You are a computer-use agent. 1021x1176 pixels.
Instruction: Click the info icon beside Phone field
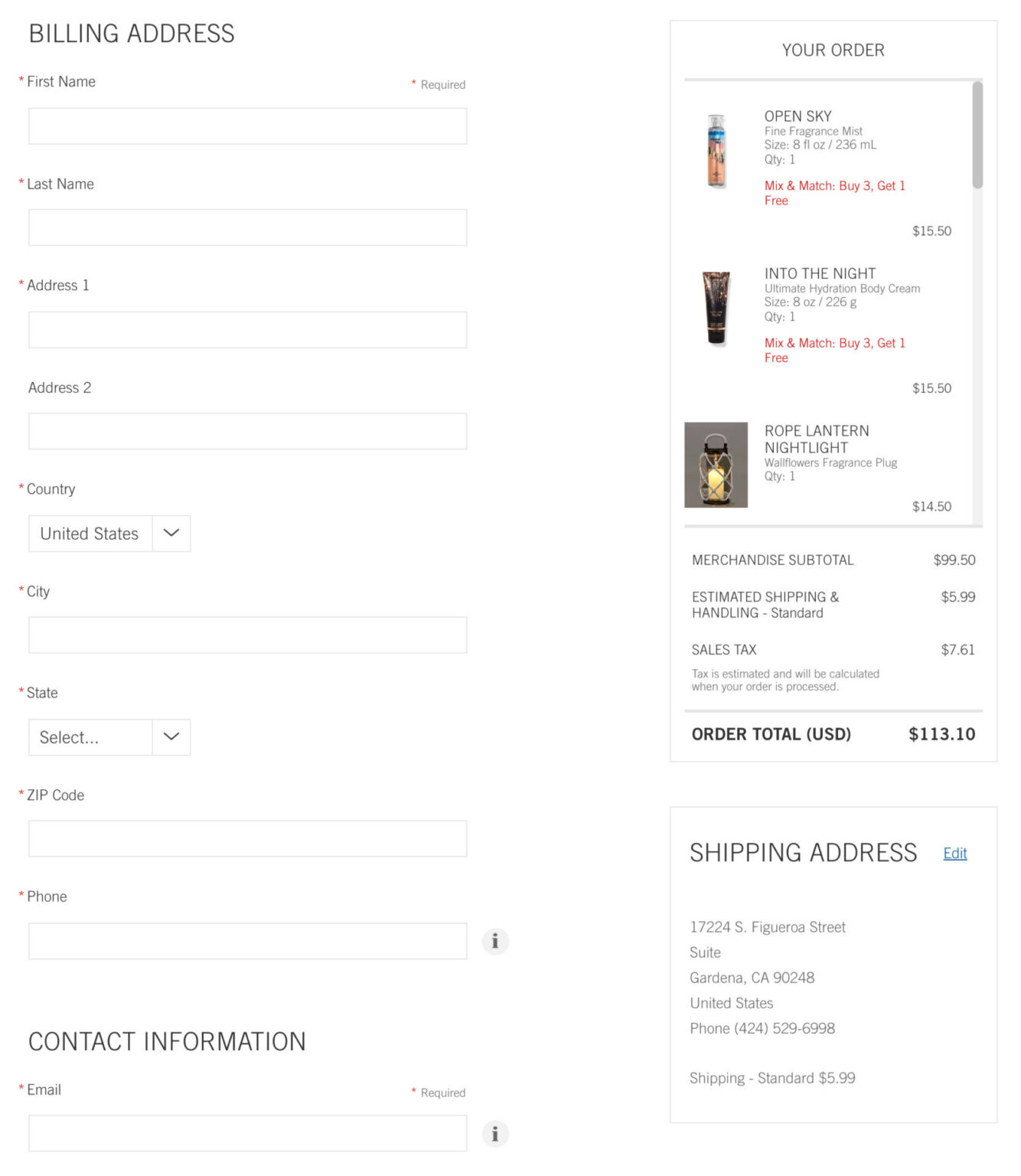click(494, 941)
